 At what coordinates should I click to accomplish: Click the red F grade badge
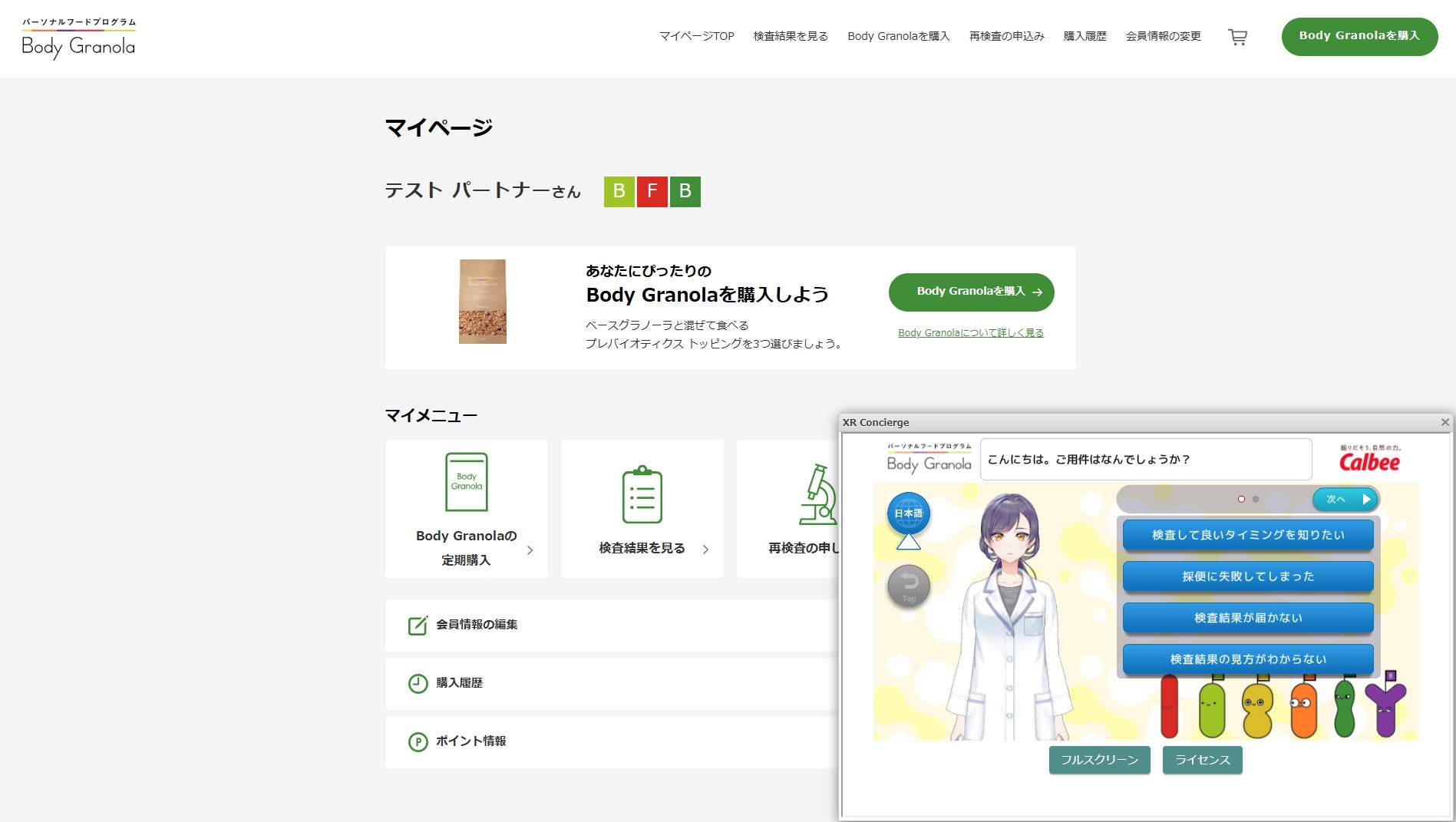(652, 191)
